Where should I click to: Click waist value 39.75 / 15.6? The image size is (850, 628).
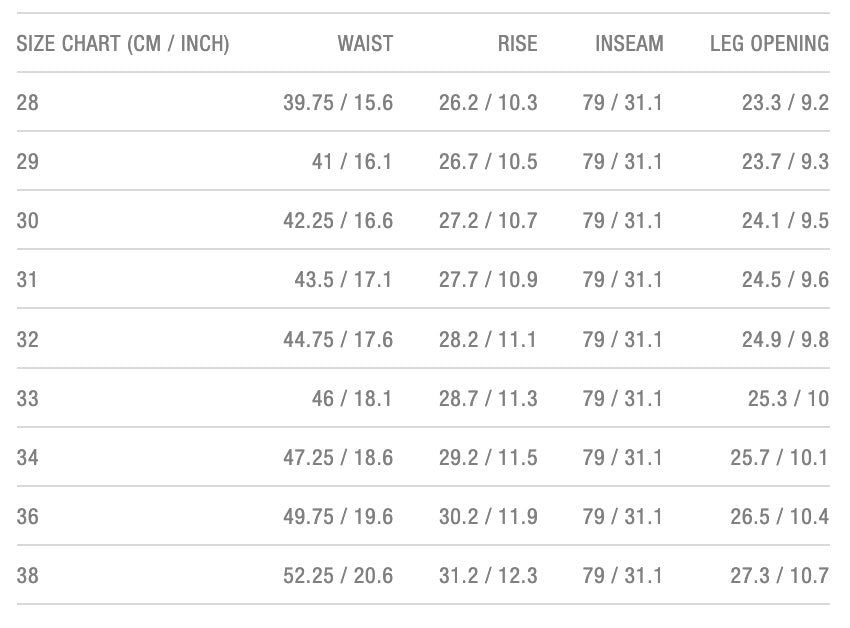pos(338,102)
